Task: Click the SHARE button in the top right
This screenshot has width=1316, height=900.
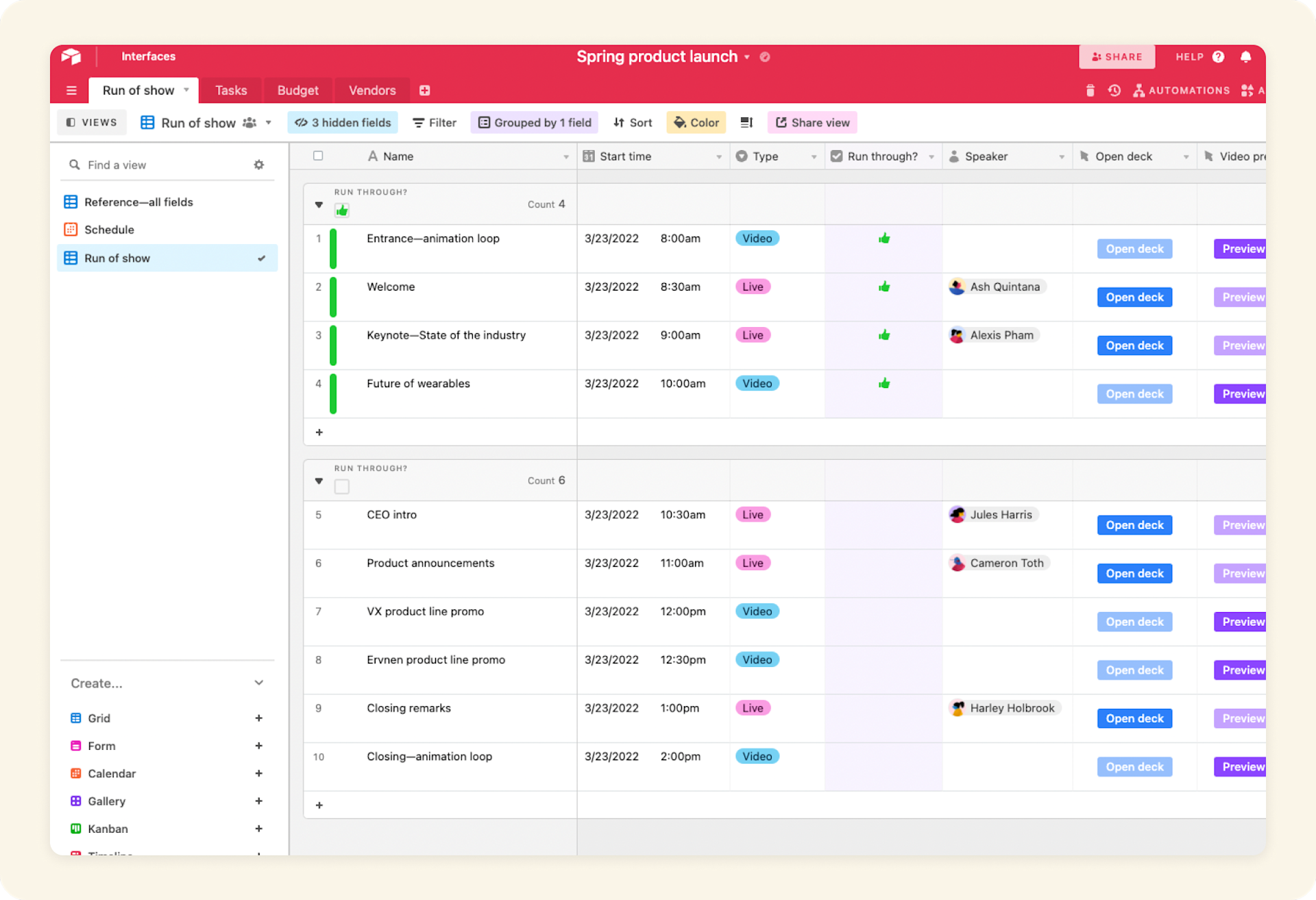Action: tap(1117, 57)
